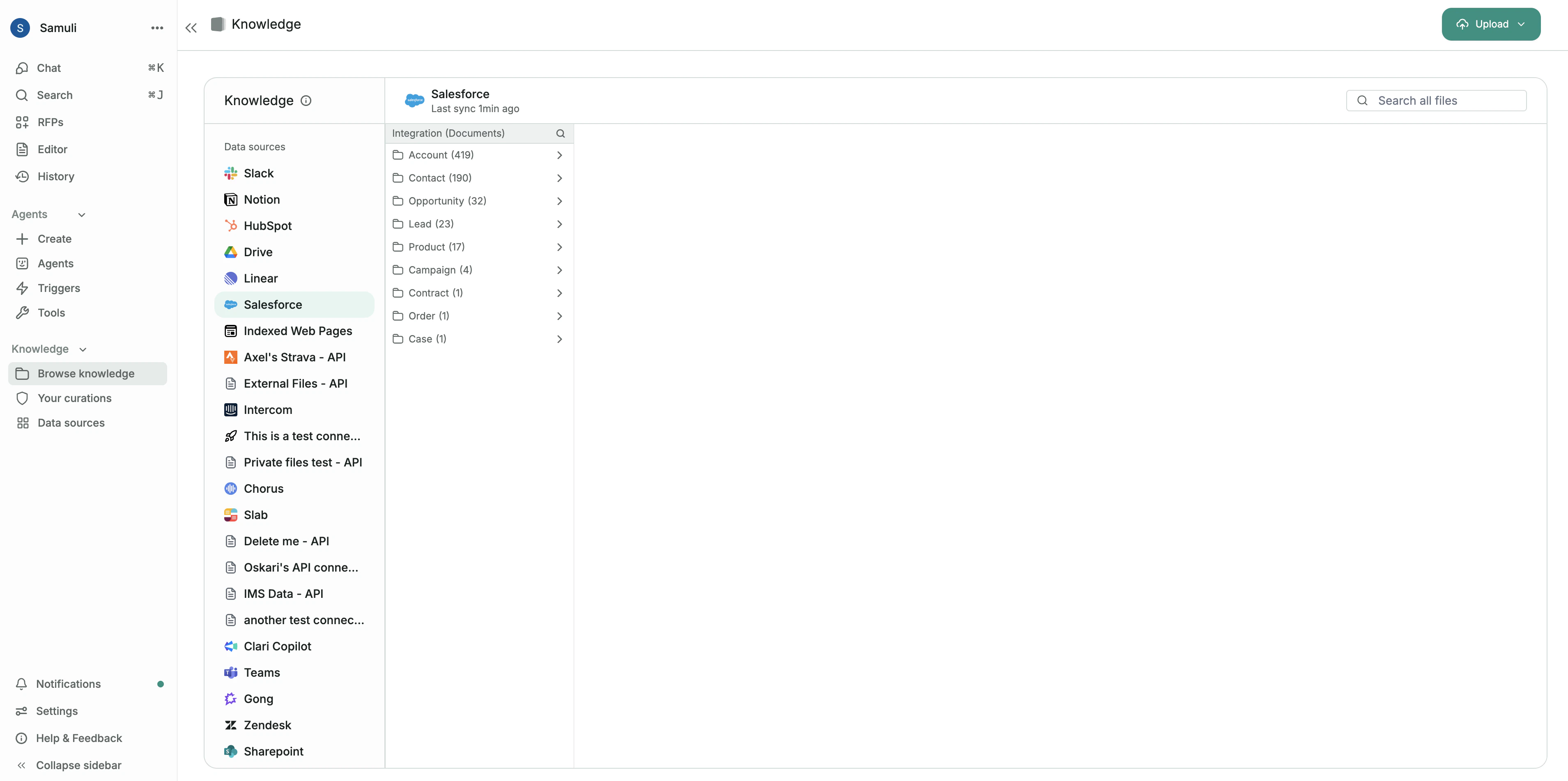Click the Collapse sidebar link

pyautogui.click(x=78, y=765)
